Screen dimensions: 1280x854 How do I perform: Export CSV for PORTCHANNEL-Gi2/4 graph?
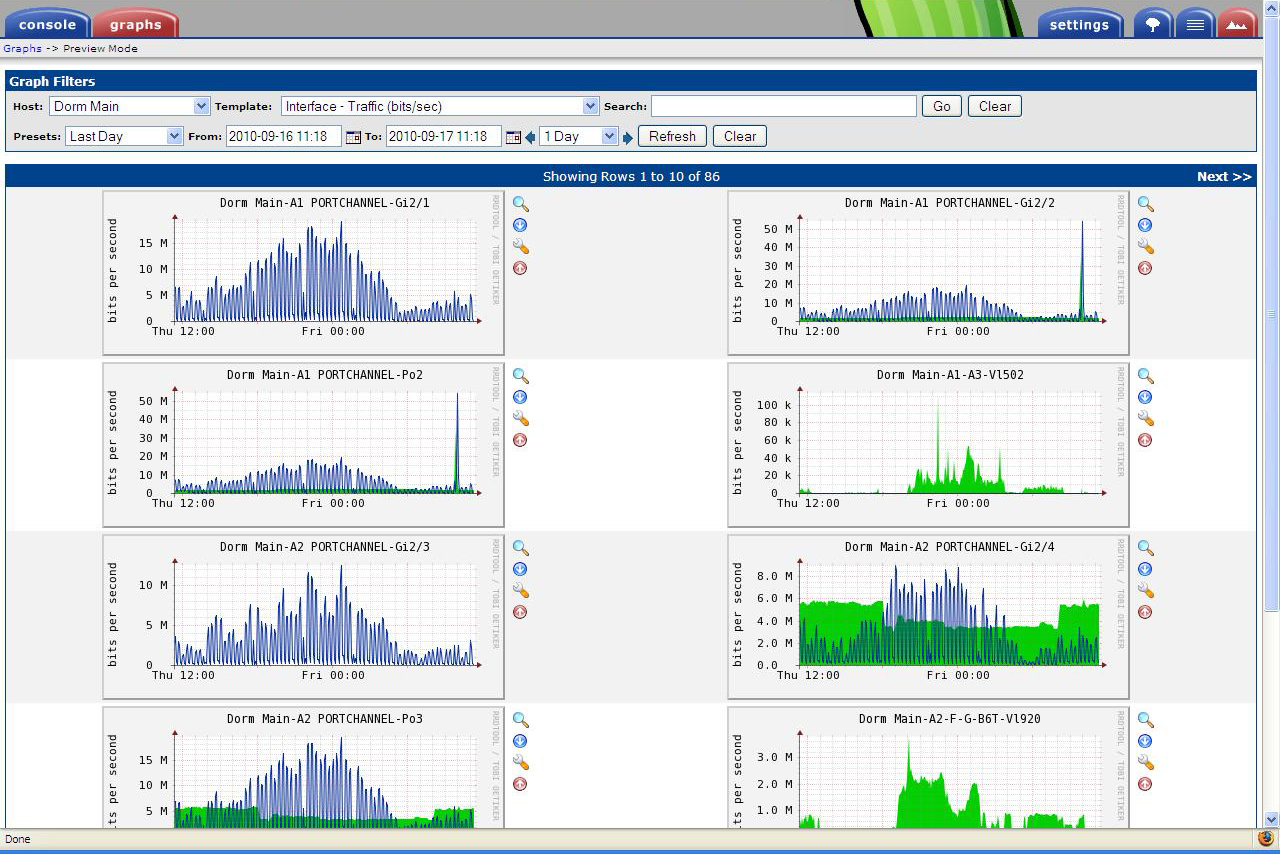pyautogui.click(x=1145, y=569)
